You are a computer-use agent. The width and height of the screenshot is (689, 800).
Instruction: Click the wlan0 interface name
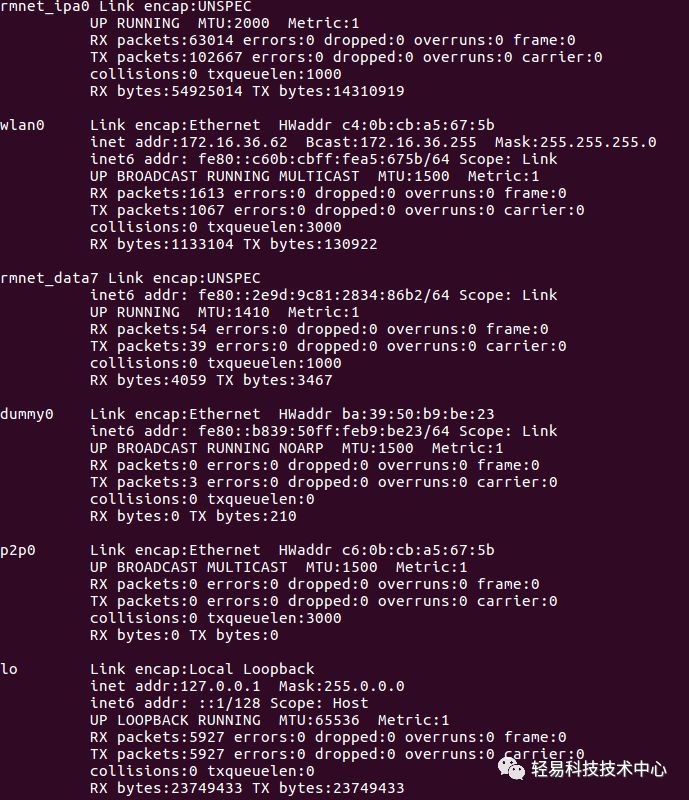point(22,125)
